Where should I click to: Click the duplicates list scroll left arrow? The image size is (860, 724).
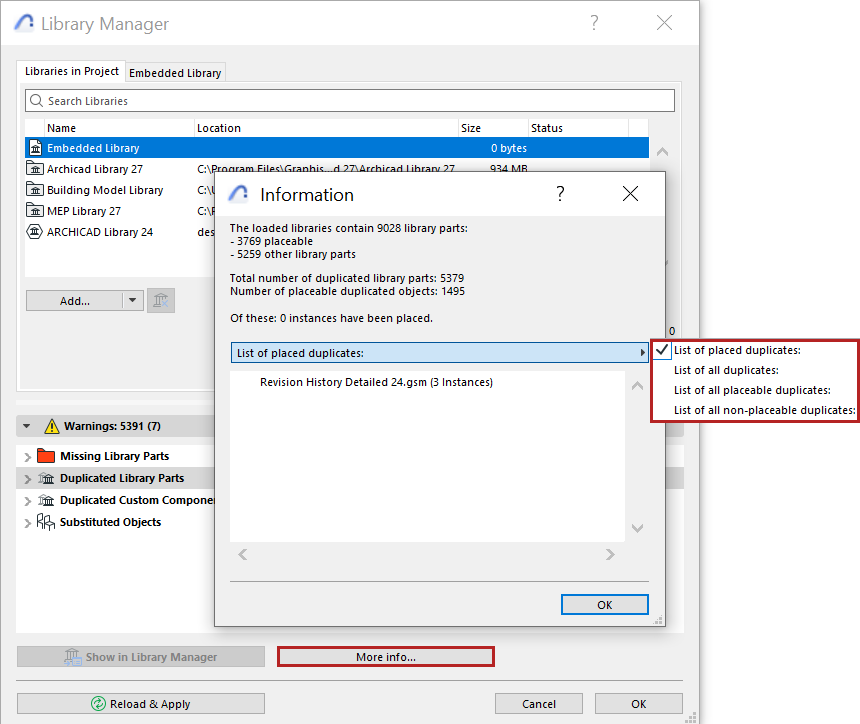point(242,555)
